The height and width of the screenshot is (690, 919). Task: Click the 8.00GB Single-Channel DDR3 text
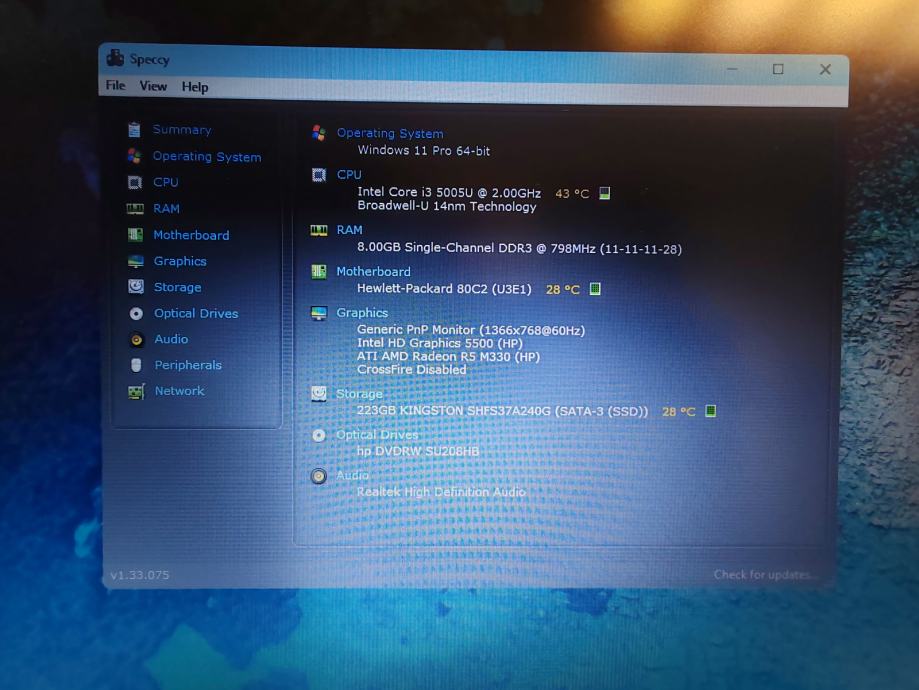519,248
